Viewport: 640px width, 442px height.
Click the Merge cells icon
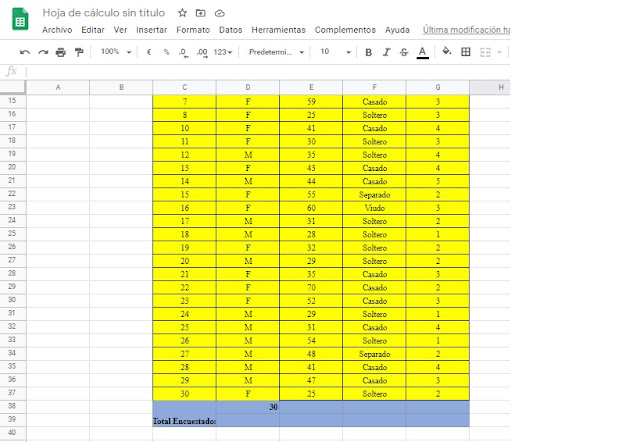click(x=485, y=52)
